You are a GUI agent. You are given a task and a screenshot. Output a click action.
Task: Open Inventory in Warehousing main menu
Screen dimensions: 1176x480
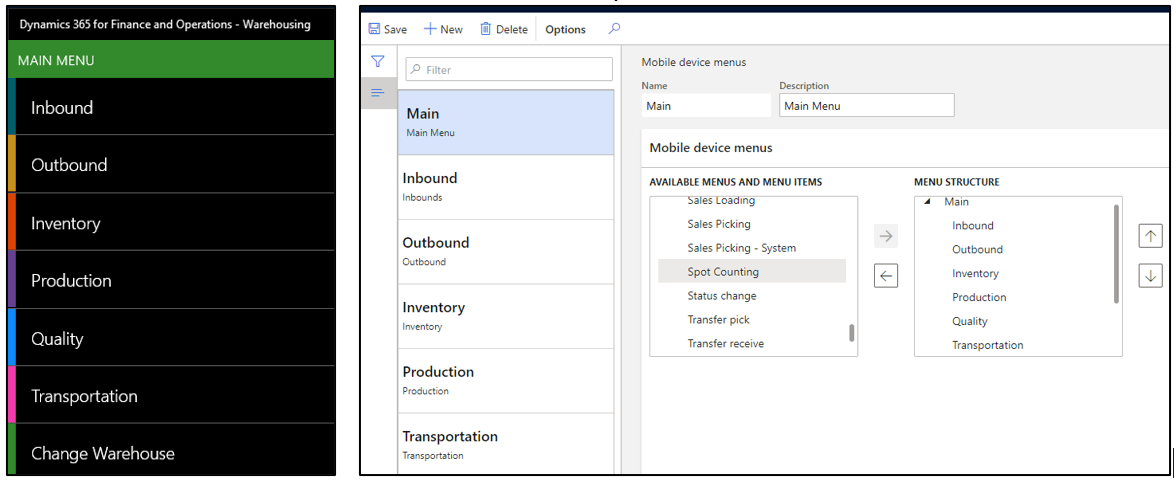[x=171, y=223]
